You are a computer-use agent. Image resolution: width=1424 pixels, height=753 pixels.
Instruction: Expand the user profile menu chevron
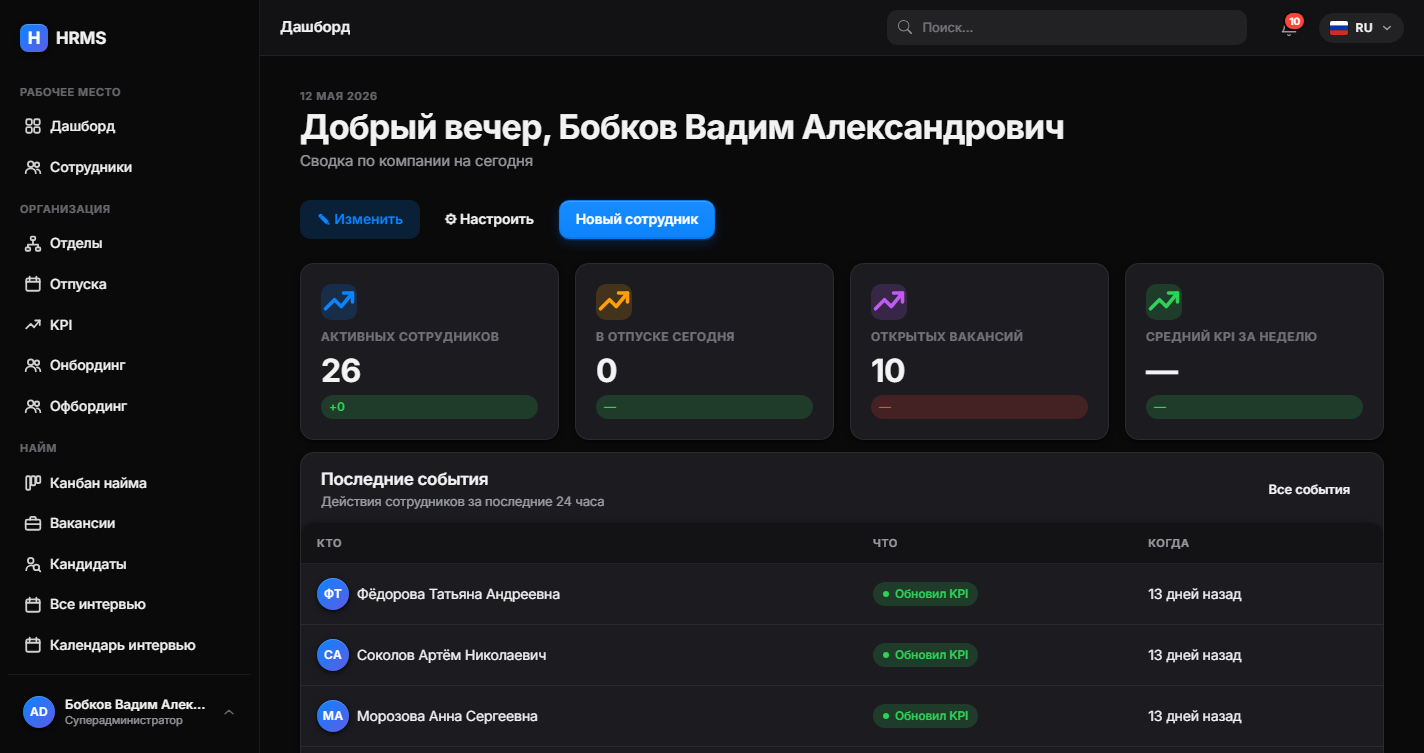point(228,712)
